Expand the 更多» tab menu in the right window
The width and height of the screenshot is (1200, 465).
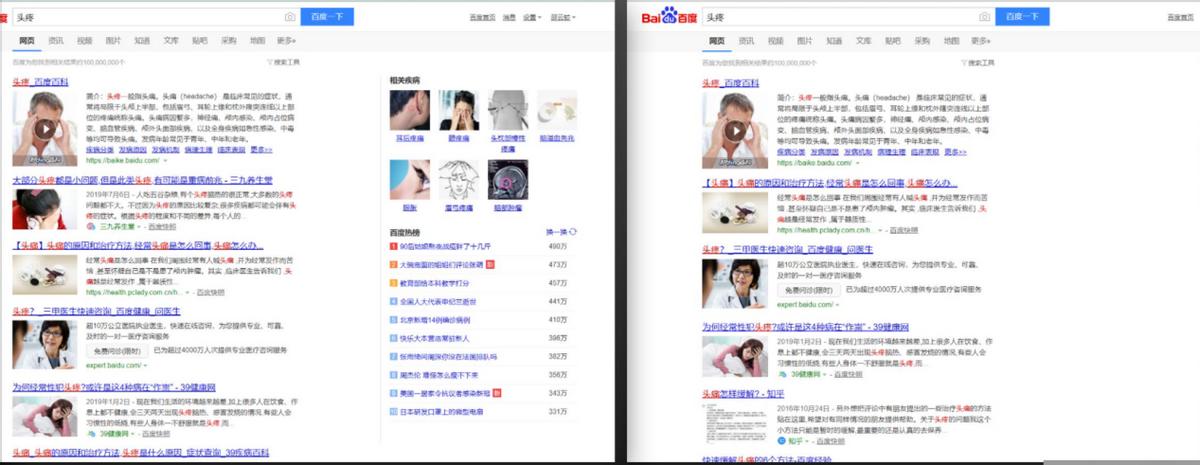pyautogui.click(x=980, y=41)
